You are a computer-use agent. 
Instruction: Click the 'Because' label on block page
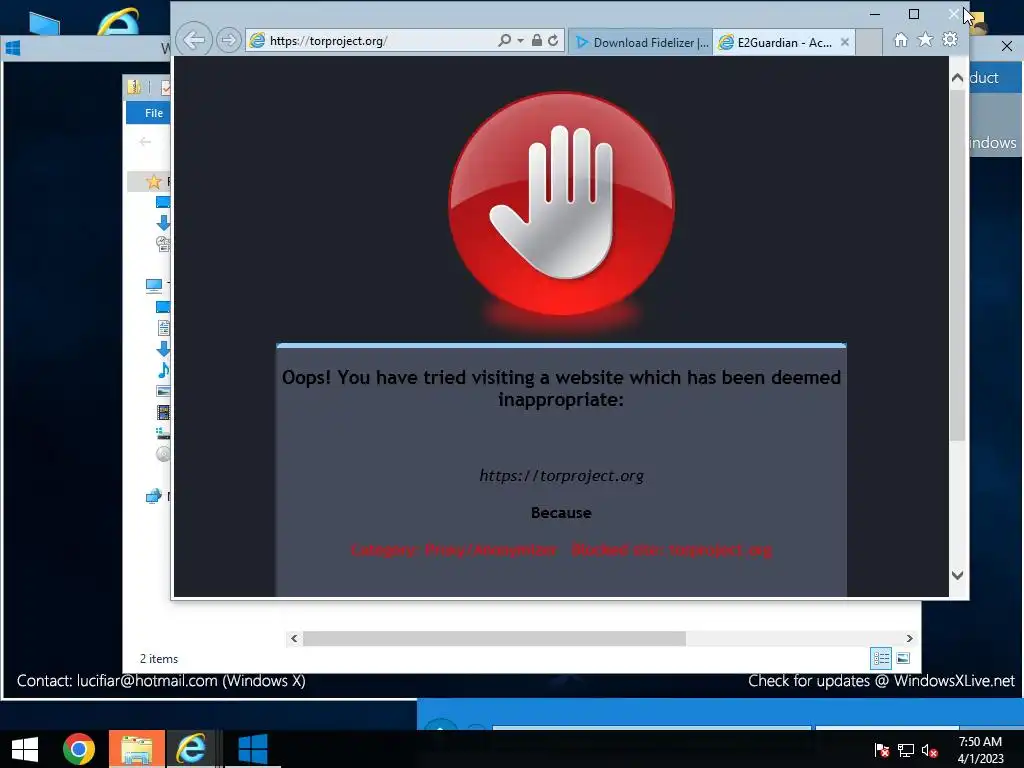(x=561, y=513)
